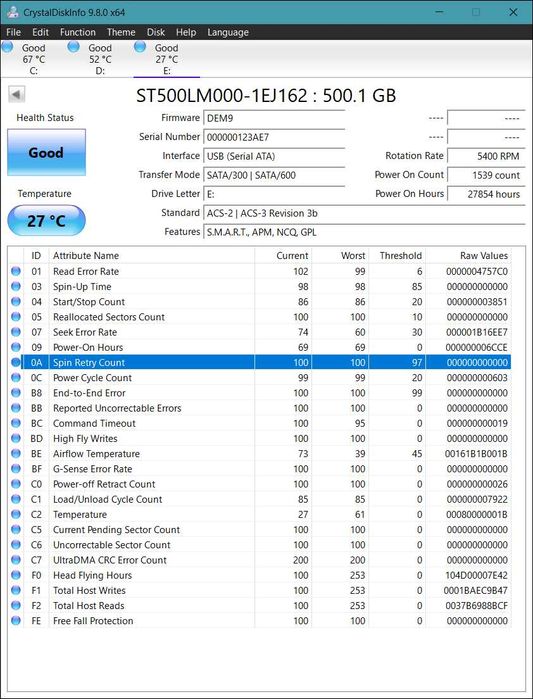Switch to the C: disk tab
This screenshot has width=533, height=699.
coord(33,59)
